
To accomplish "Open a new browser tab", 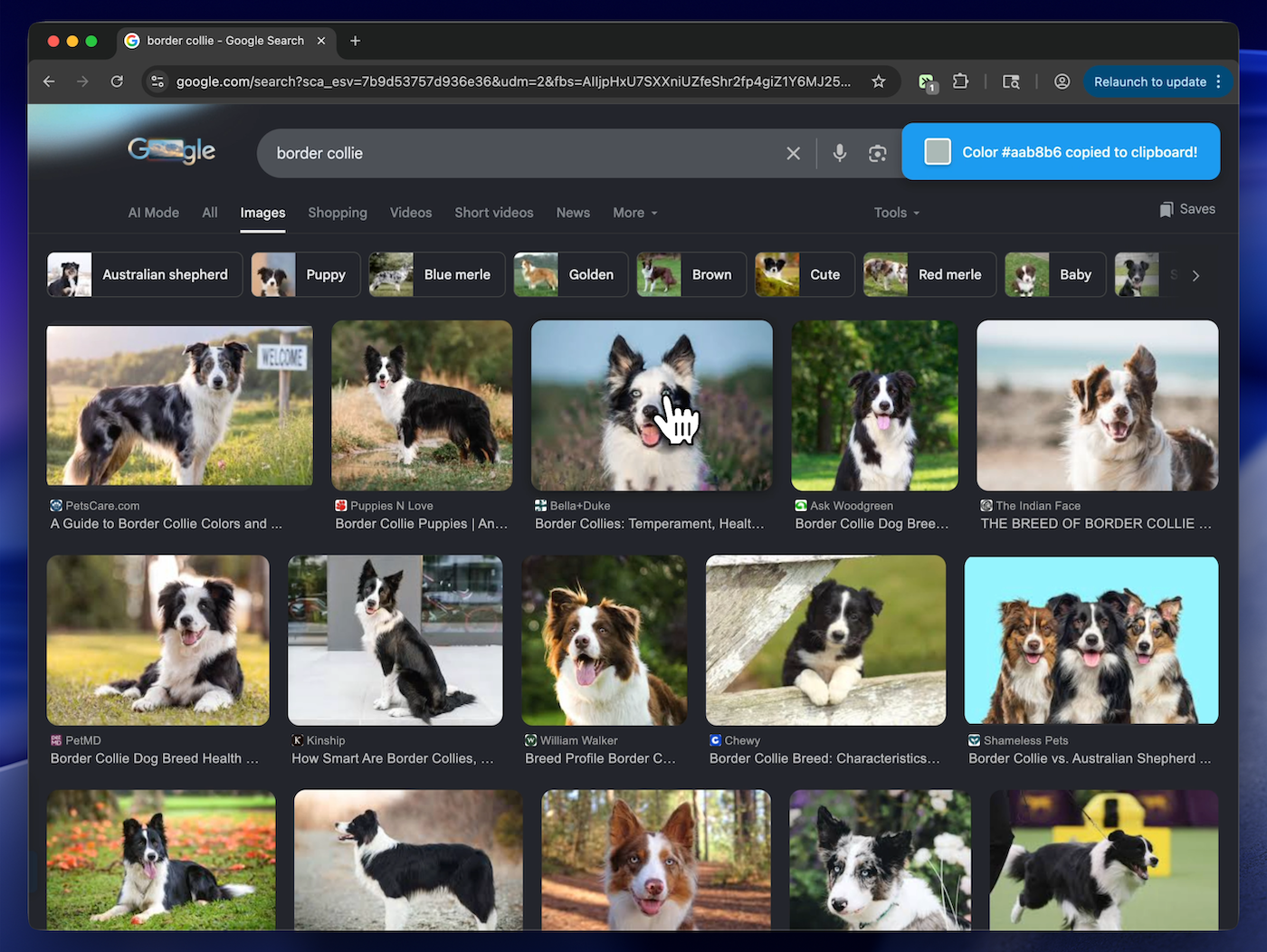I will pos(355,41).
